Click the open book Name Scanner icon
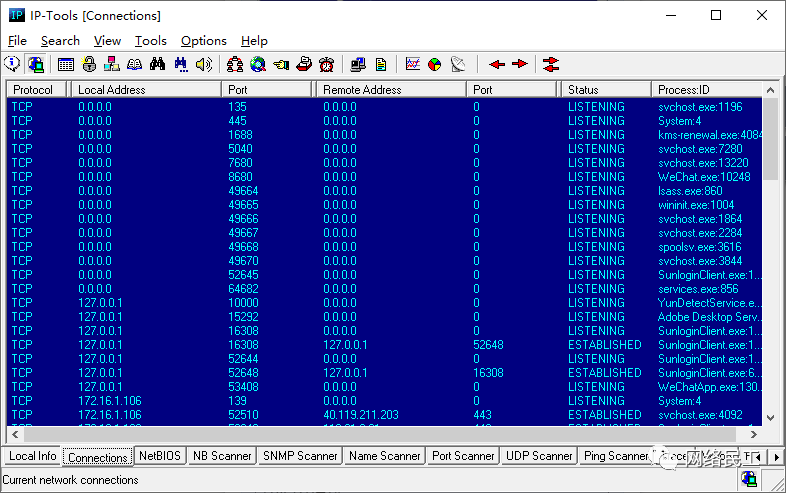 (134, 64)
